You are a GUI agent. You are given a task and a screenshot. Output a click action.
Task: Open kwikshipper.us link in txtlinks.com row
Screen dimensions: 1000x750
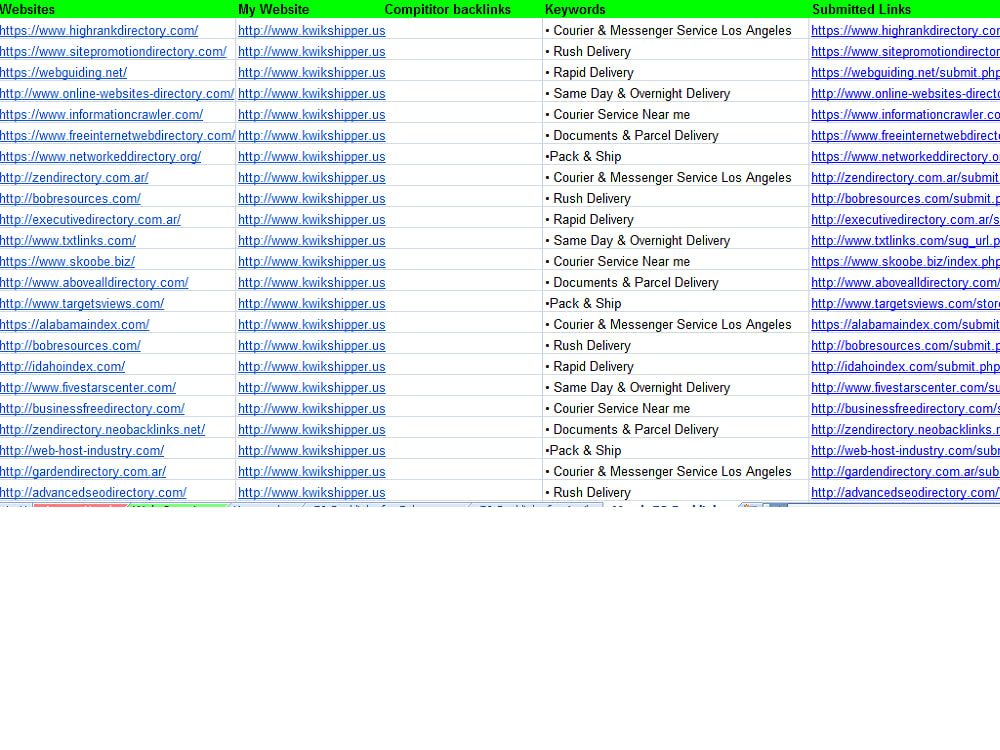[312, 241]
